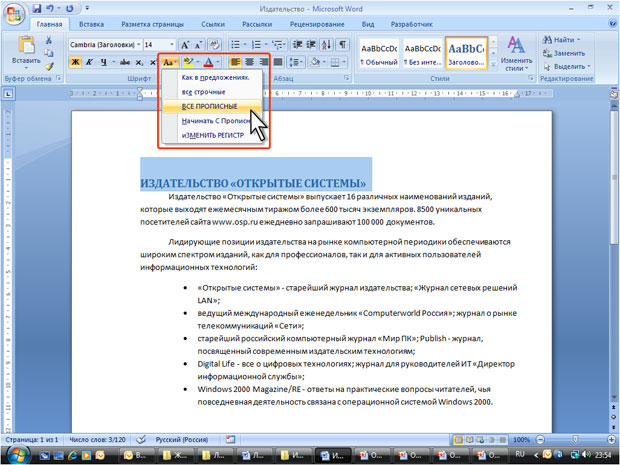The width and height of the screenshot is (620, 465).
Task: Click word count 'Число слов: 3/120'
Action: (x=97, y=439)
